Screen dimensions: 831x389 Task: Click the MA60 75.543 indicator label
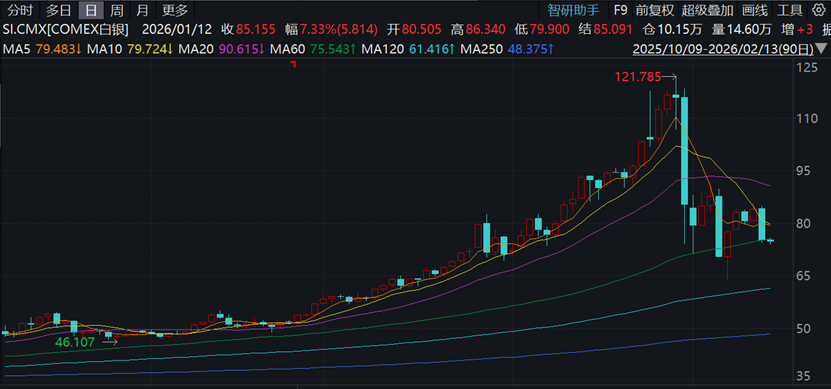[313, 49]
